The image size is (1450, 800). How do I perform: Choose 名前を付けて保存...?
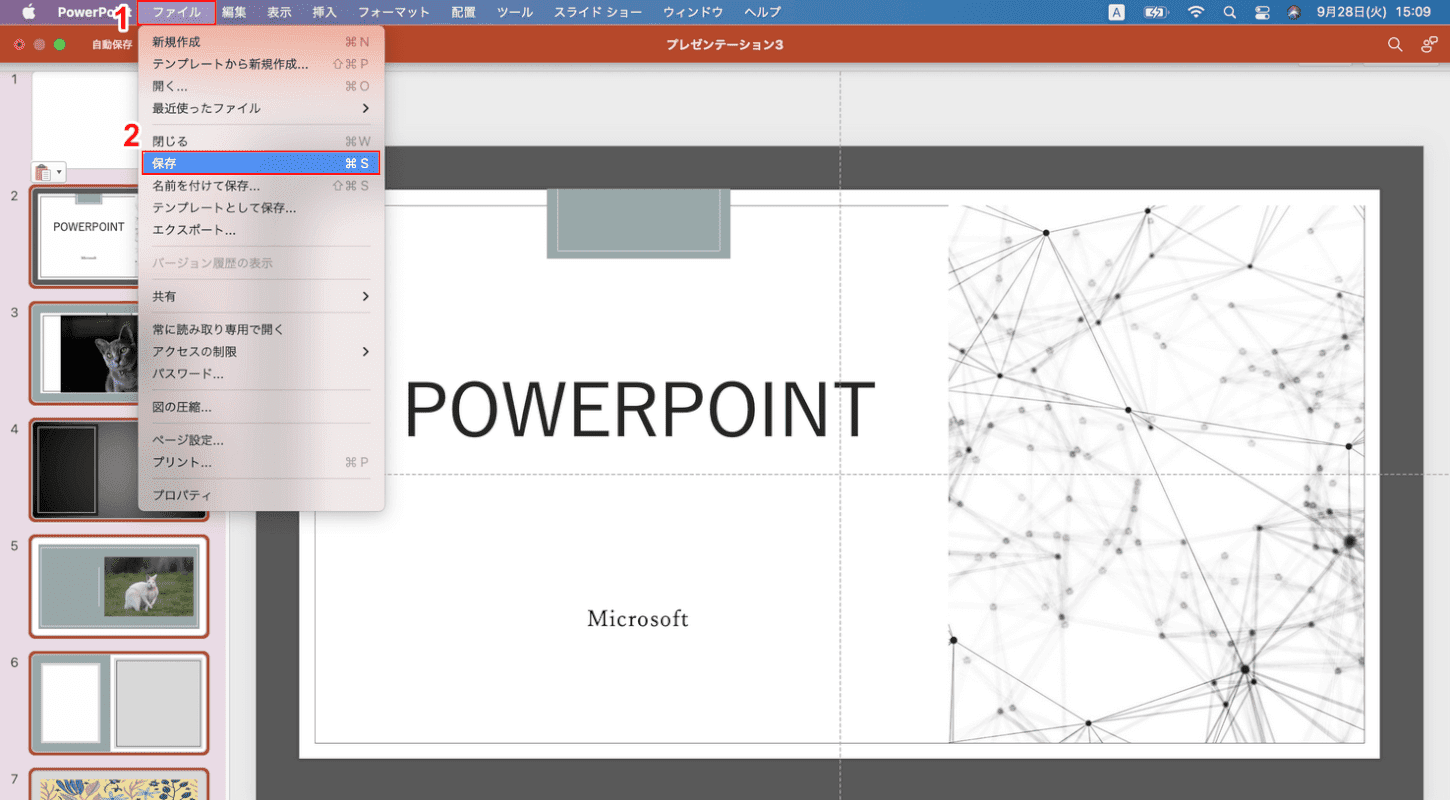(x=261, y=186)
